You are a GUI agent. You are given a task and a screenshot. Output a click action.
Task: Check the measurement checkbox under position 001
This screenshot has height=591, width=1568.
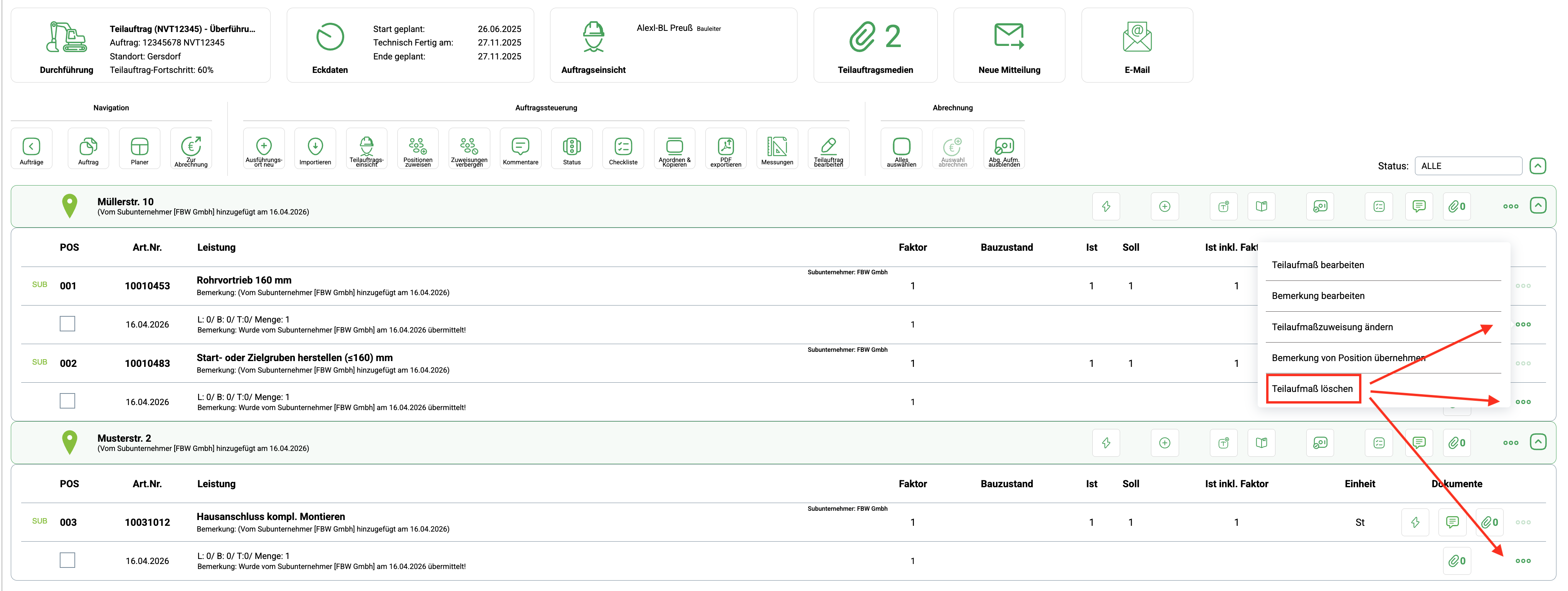click(x=67, y=324)
